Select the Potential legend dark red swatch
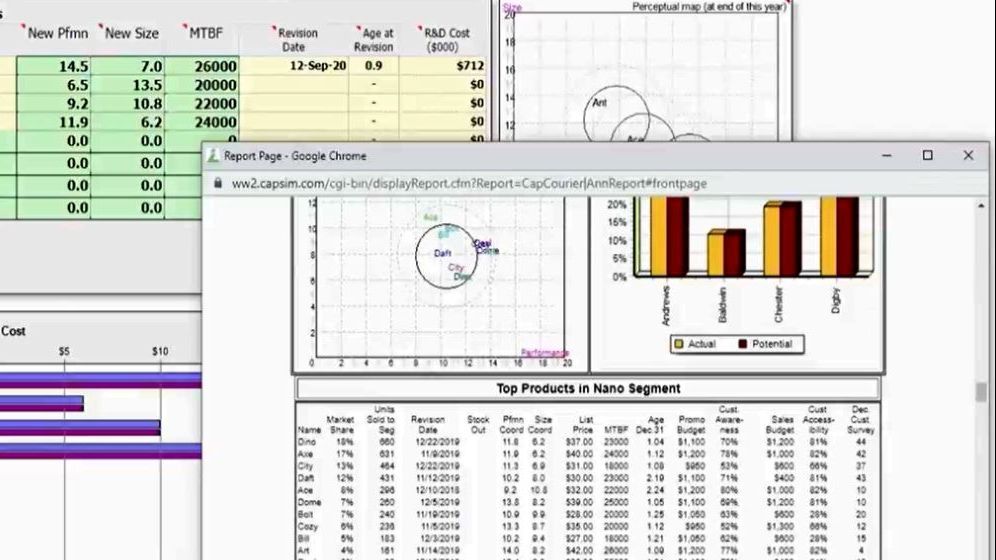Screen dimensions: 996x560 coord(742,344)
